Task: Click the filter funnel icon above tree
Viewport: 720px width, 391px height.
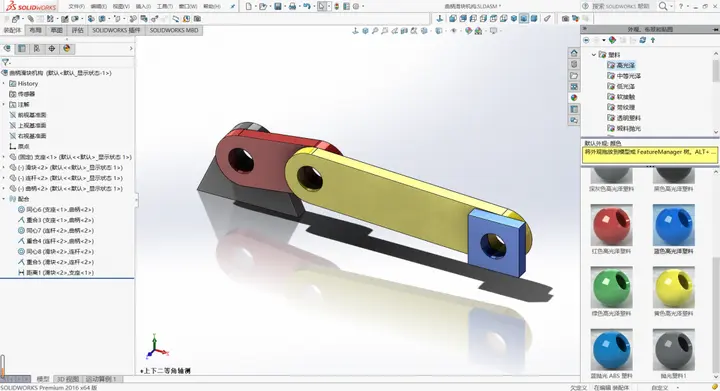Action: click(6, 62)
